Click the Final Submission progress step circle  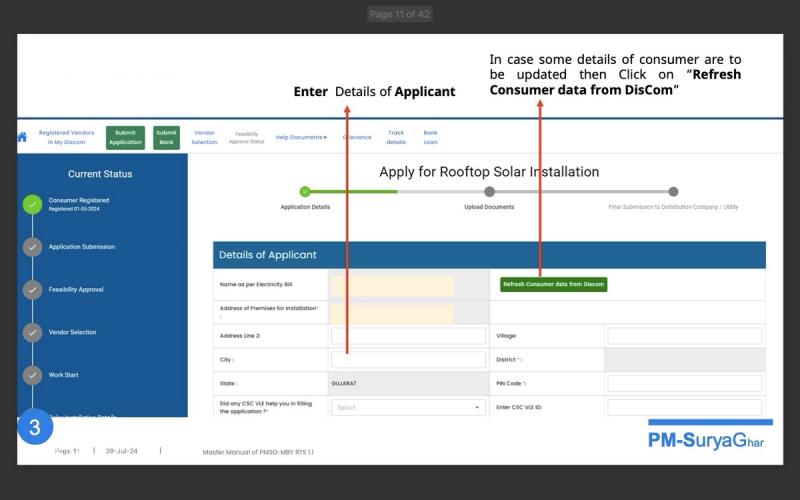(x=673, y=192)
